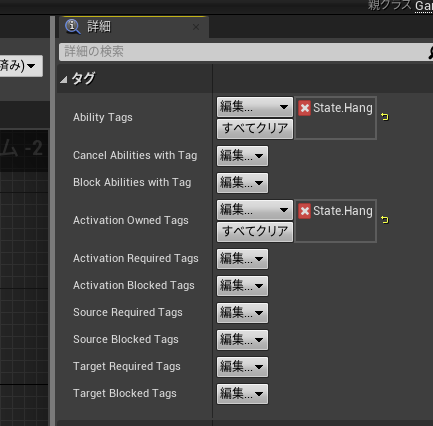Click すべてクリア button for Ability Tags
Image resolution: width=433 pixels, height=426 pixels.
255,128
